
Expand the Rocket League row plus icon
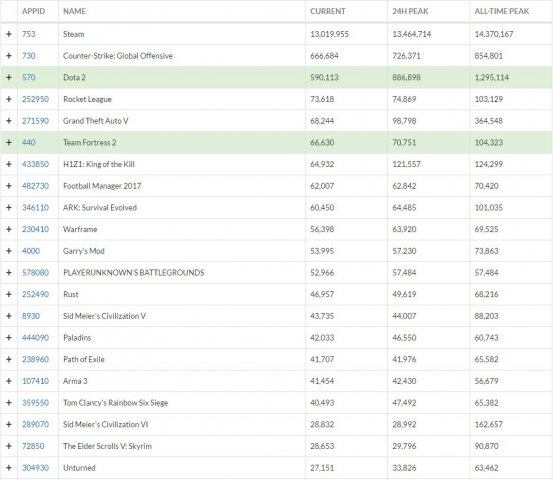pos(9,99)
